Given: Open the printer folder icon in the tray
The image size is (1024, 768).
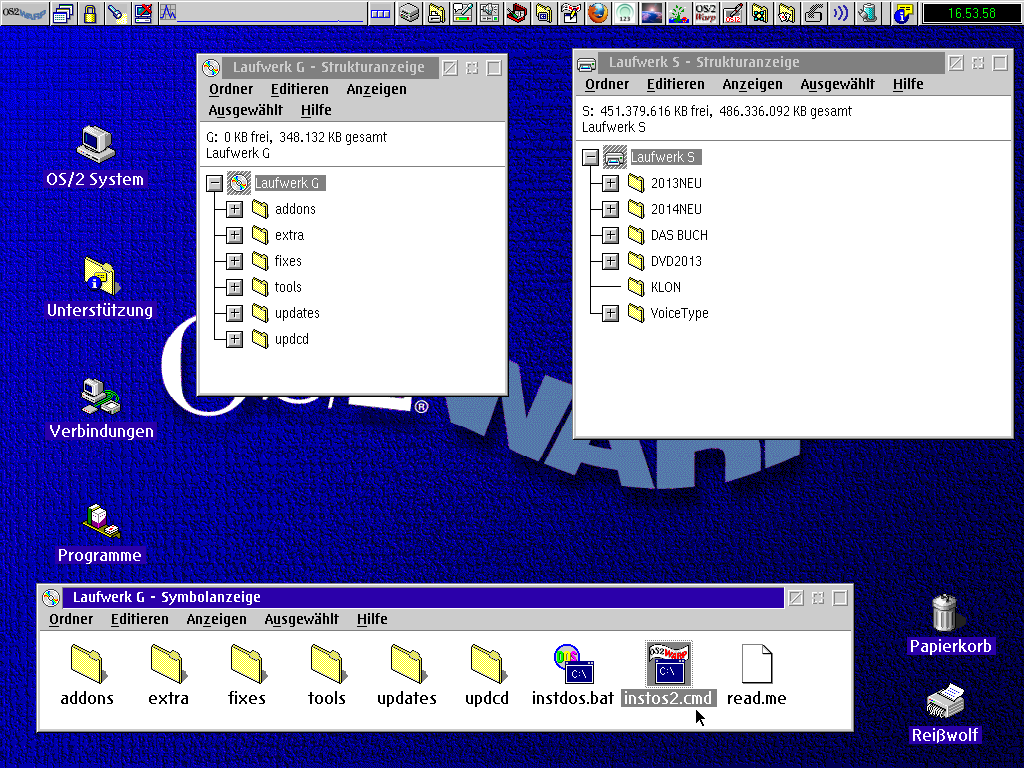Looking at the screenshot, I should click(x=436, y=13).
